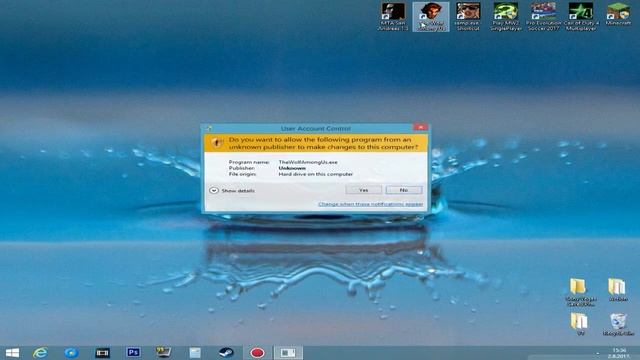Select the Play MW2 SinglePlayer shortcut
This screenshot has height=360, width=640.
tap(505, 17)
